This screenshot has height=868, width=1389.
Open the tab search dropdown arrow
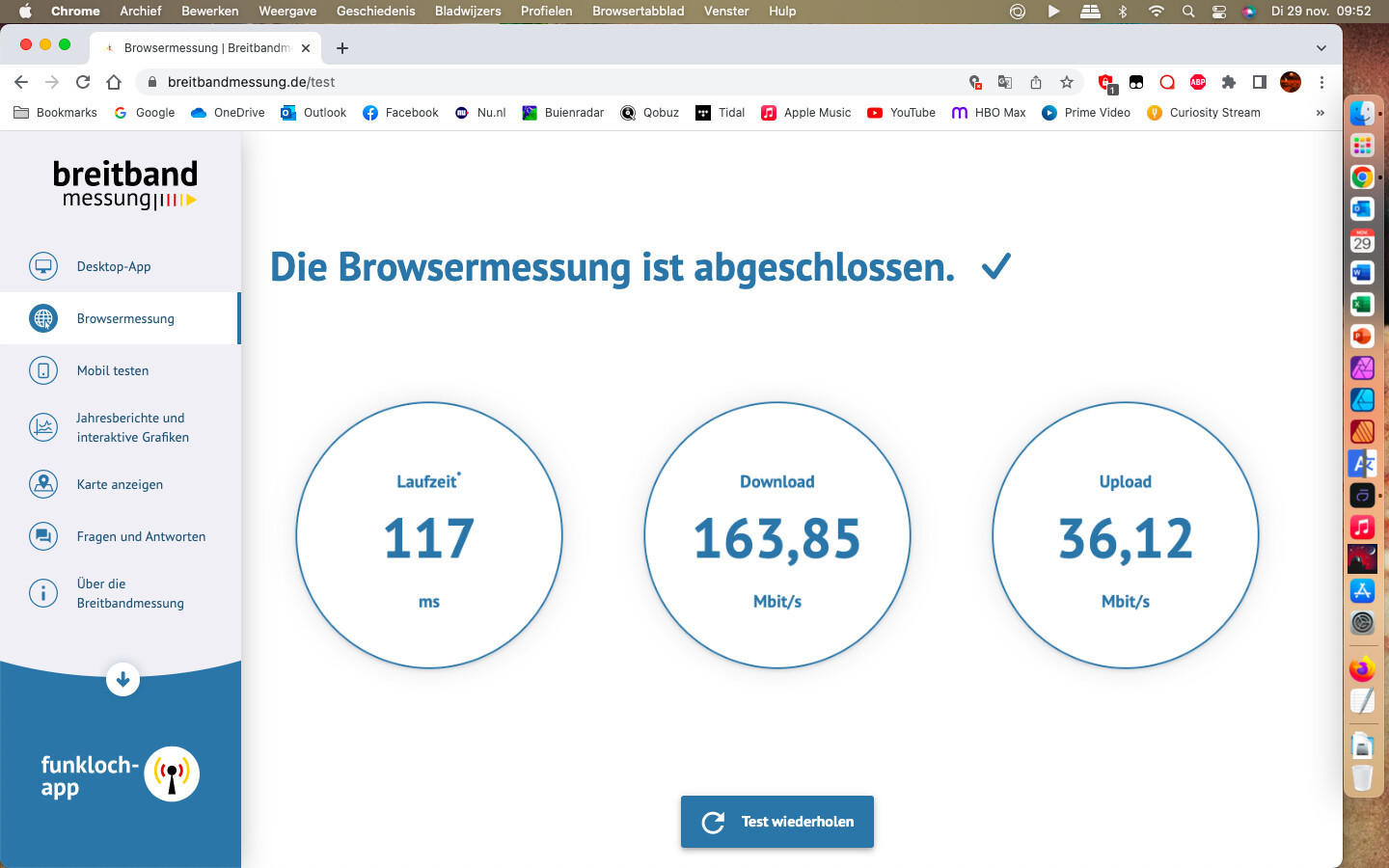pos(1321,48)
